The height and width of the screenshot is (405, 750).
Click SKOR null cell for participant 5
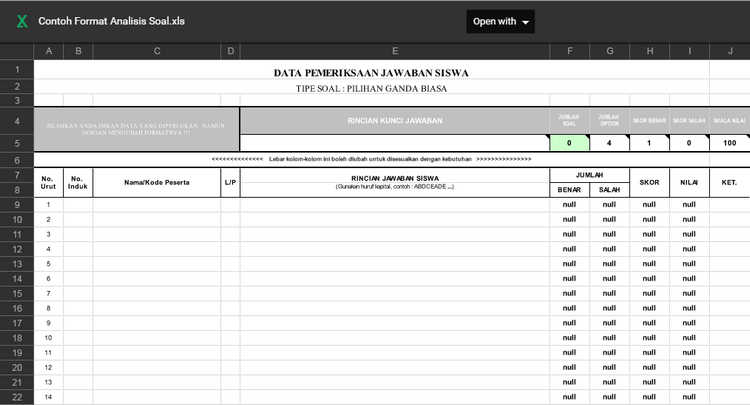pyautogui.click(x=650, y=264)
